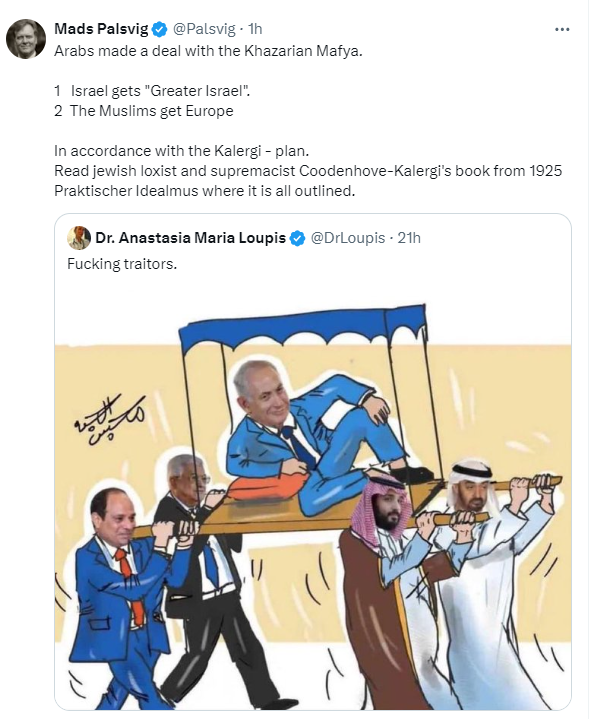Open Mads Palsvig's profile avatar
Viewport: 589px width, 719px height.
click(26, 39)
